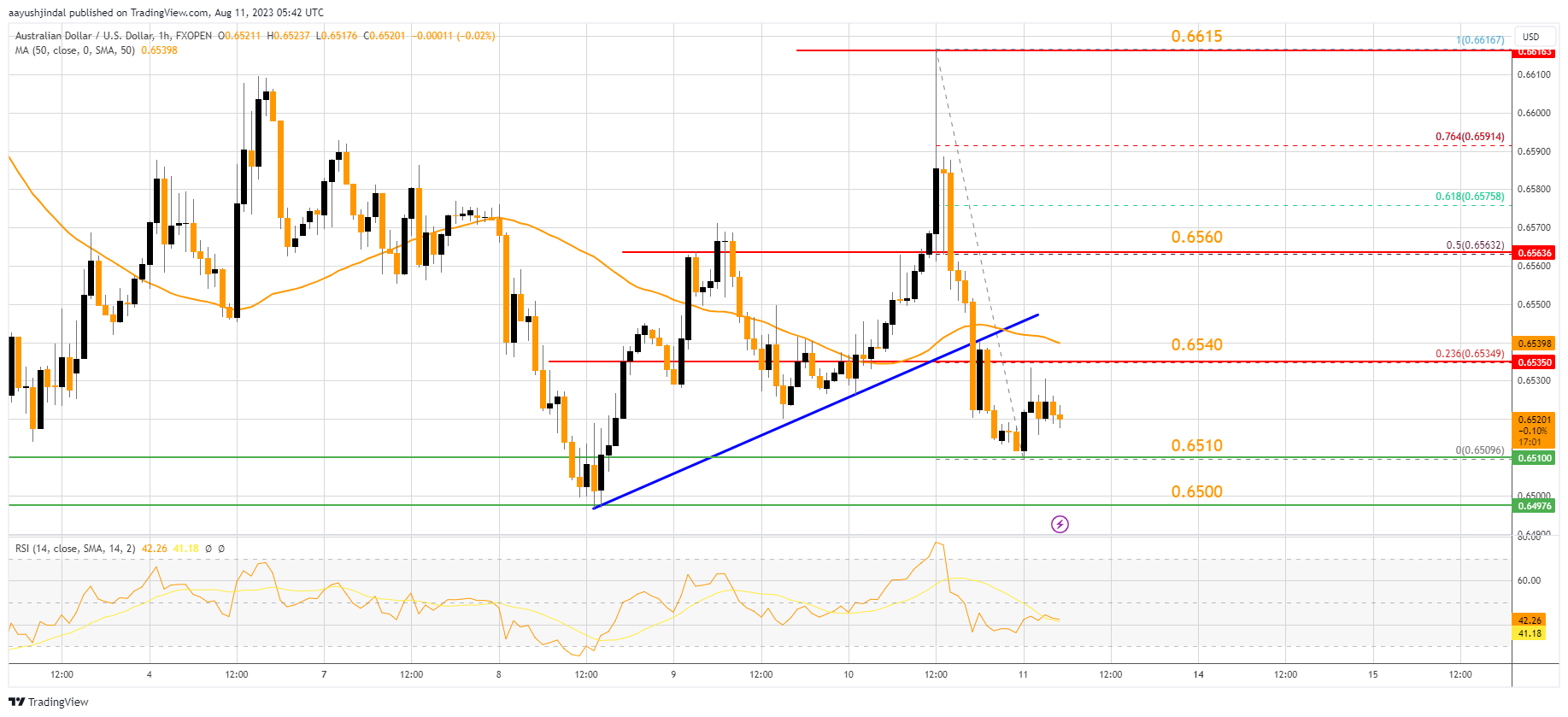1568x717 pixels.
Task: Click the 0.65636 red price axis tag
Action: tap(1534, 253)
